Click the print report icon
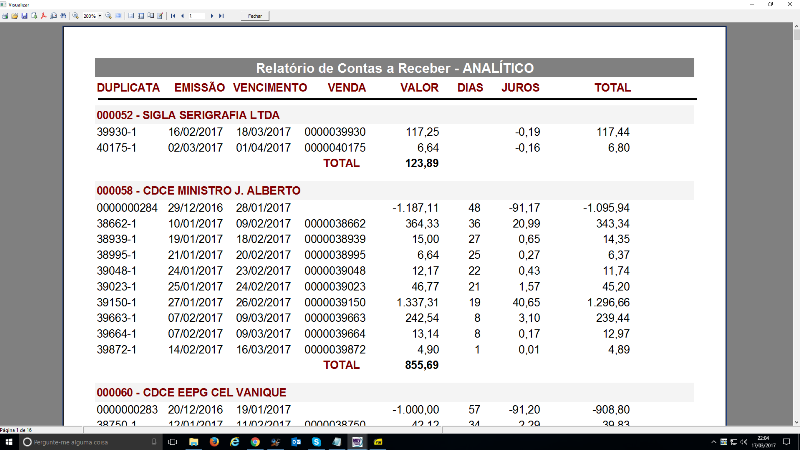The width and height of the screenshot is (800, 450). coord(5,16)
